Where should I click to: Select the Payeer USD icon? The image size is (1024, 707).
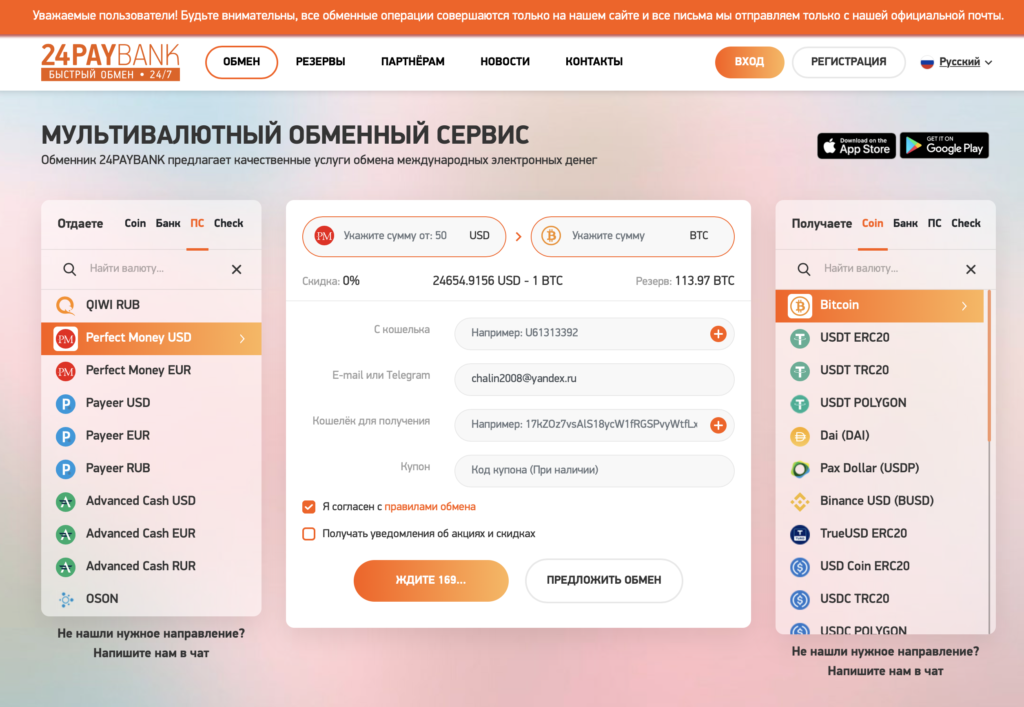(65, 403)
